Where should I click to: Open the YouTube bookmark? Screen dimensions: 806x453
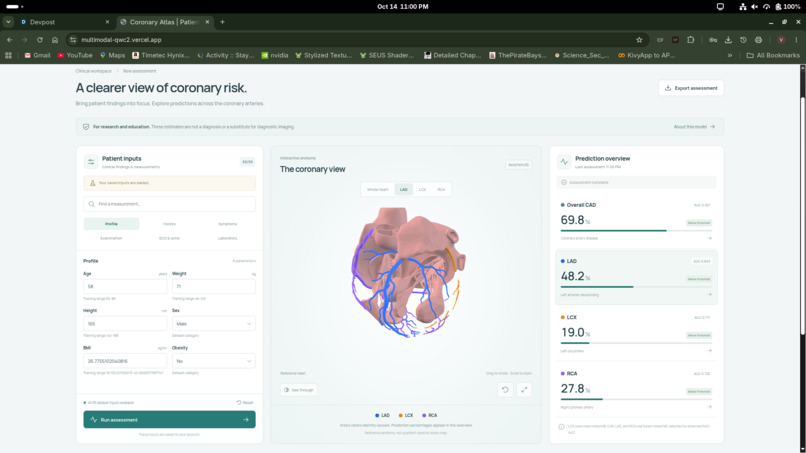(x=75, y=55)
